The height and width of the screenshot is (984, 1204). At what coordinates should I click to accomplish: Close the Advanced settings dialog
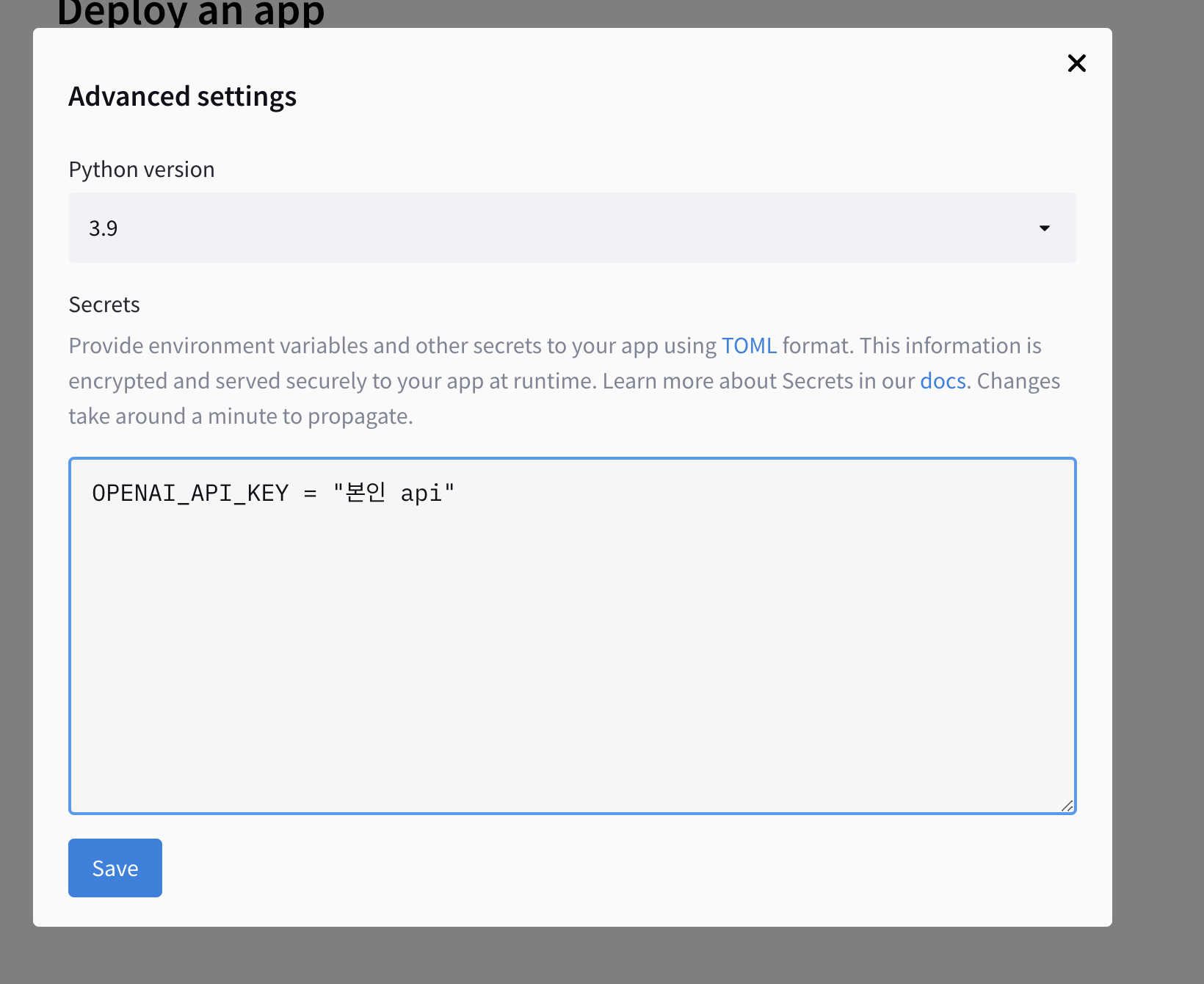(x=1076, y=63)
